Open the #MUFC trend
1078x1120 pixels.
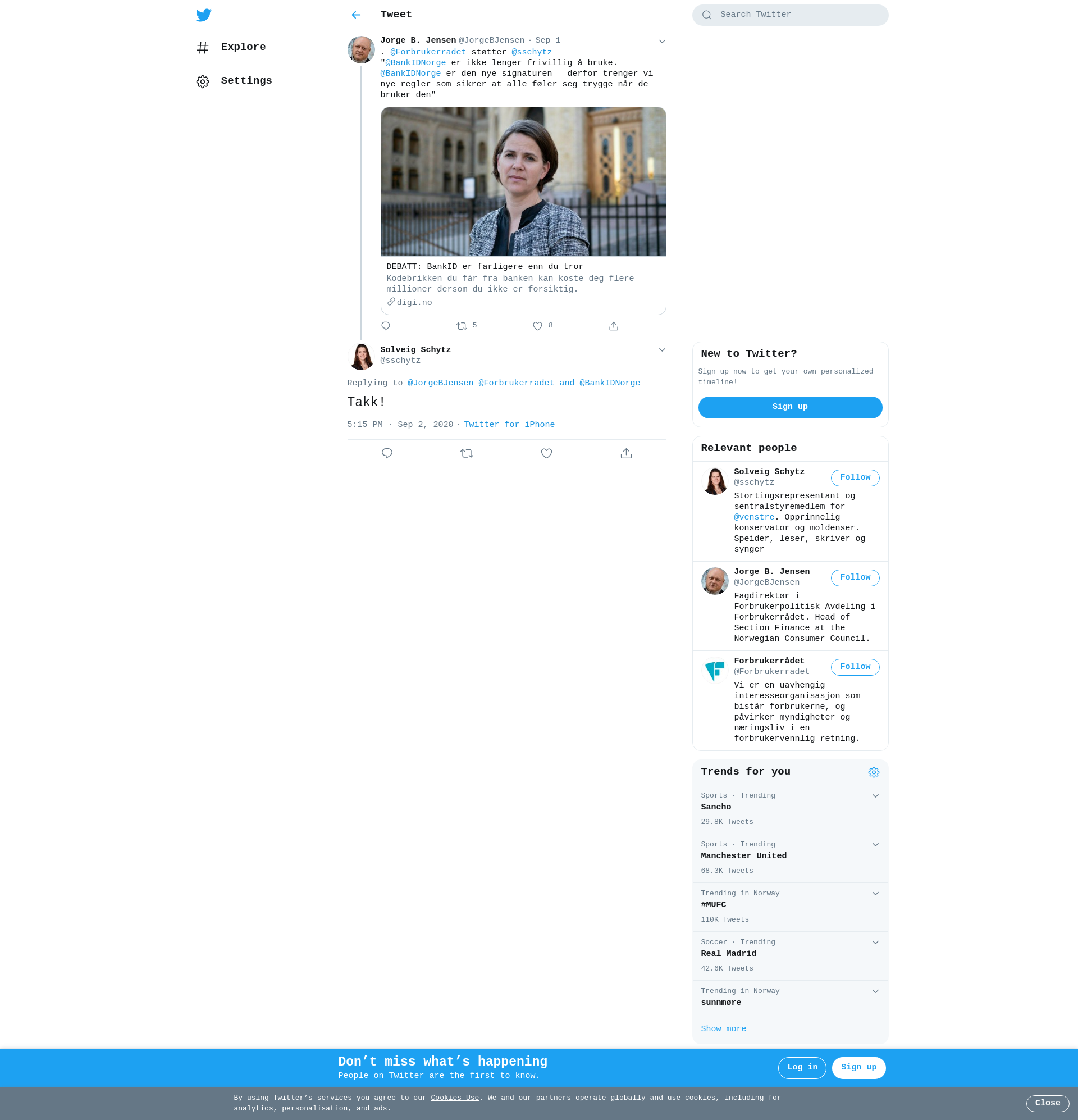coord(790,907)
